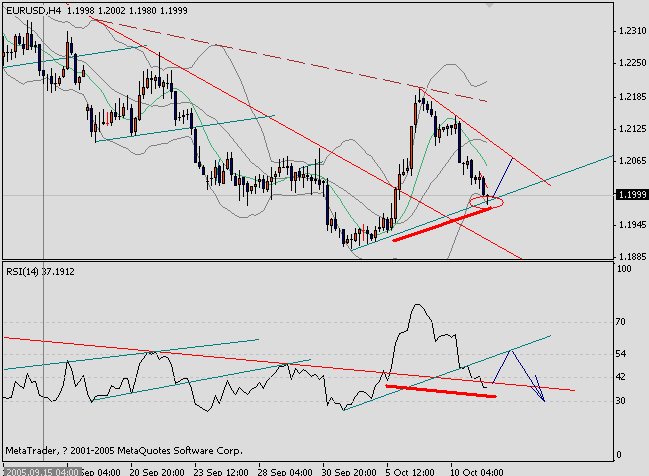This screenshot has height=476, width=649.
Task: Select the dashed dark red trendline on price chart
Action: [290, 59]
